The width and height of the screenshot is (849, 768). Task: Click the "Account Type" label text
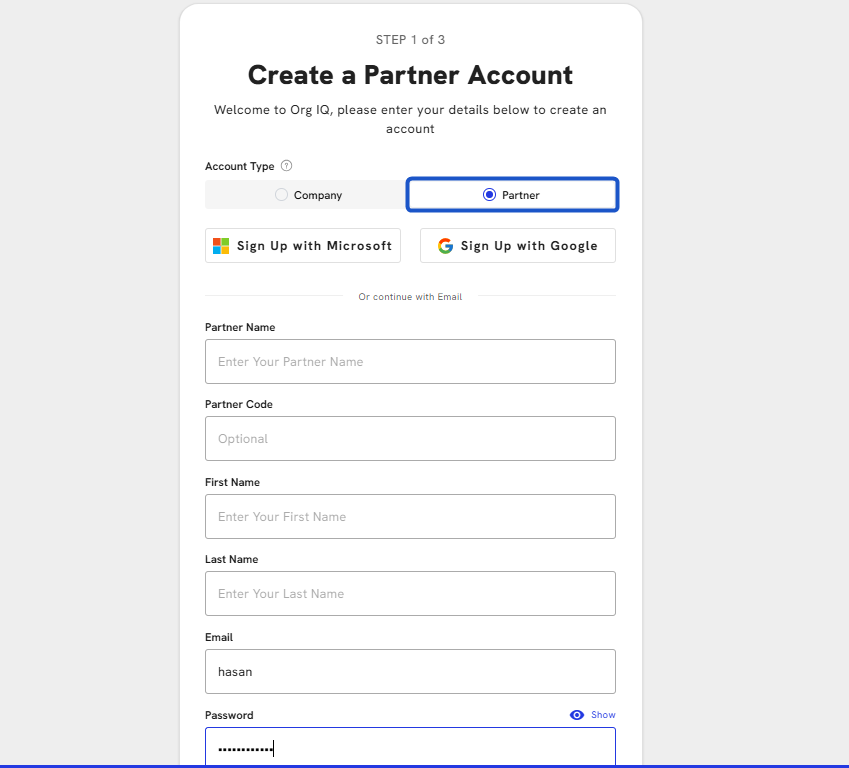point(240,166)
